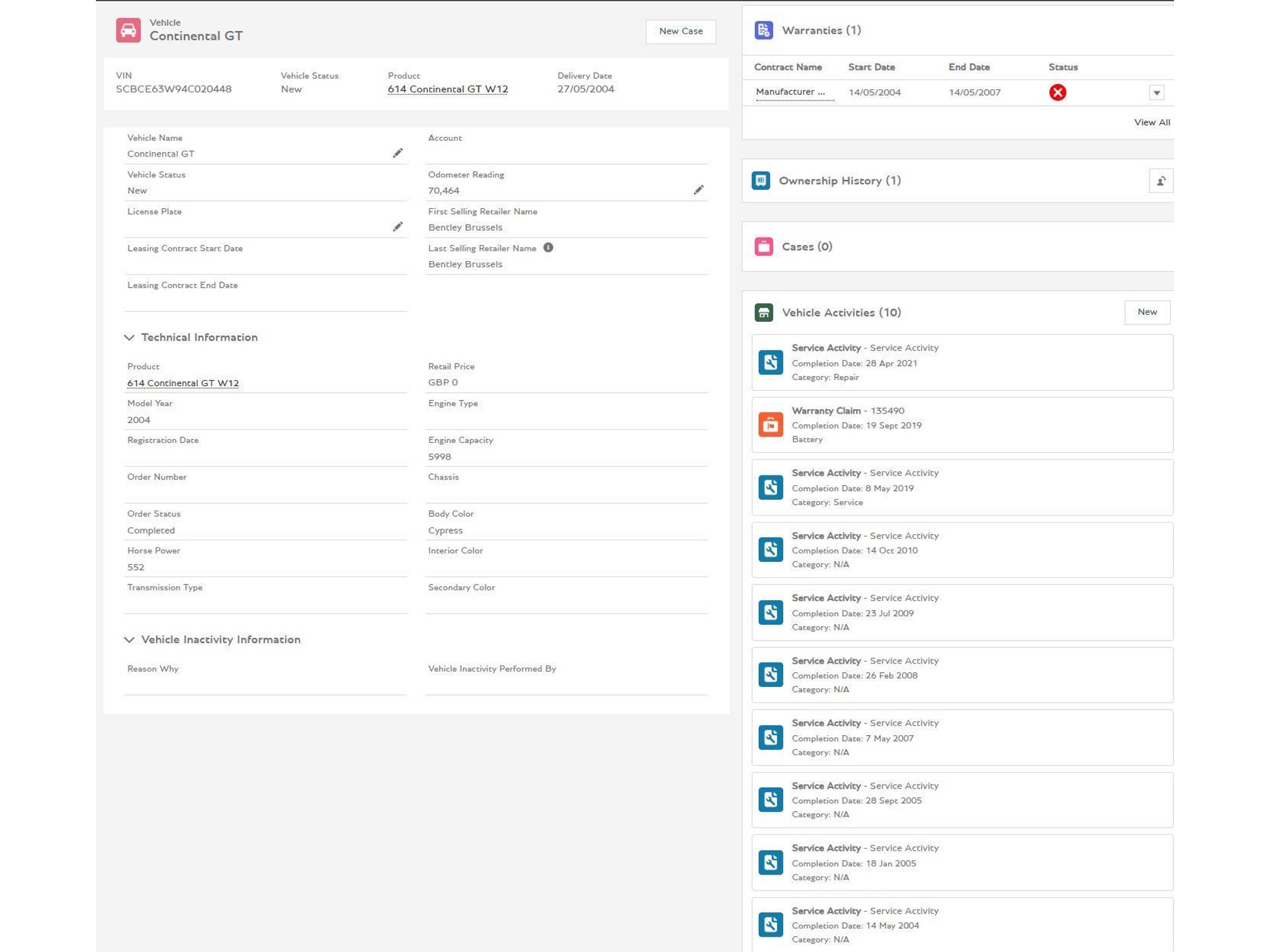Open the Cases (0) heading
Screen dimensions: 1270x952
(x=807, y=247)
